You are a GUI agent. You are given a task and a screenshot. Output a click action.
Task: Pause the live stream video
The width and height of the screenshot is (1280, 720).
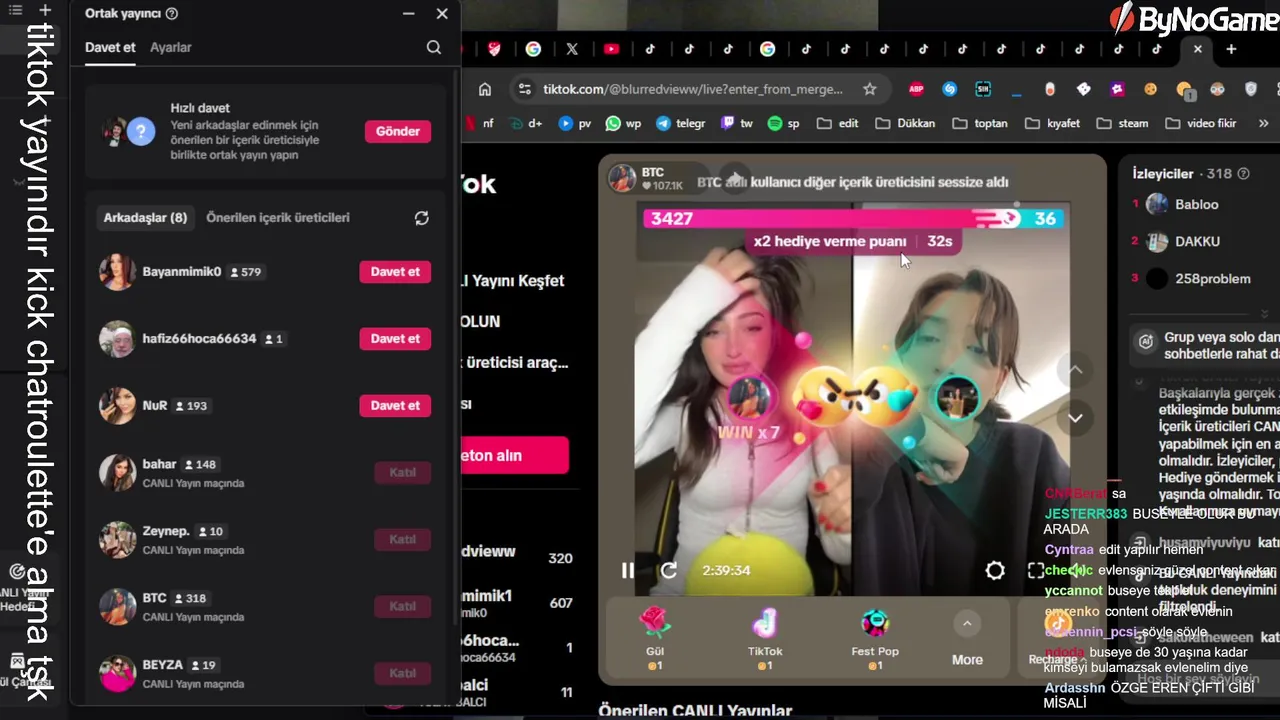pos(627,570)
